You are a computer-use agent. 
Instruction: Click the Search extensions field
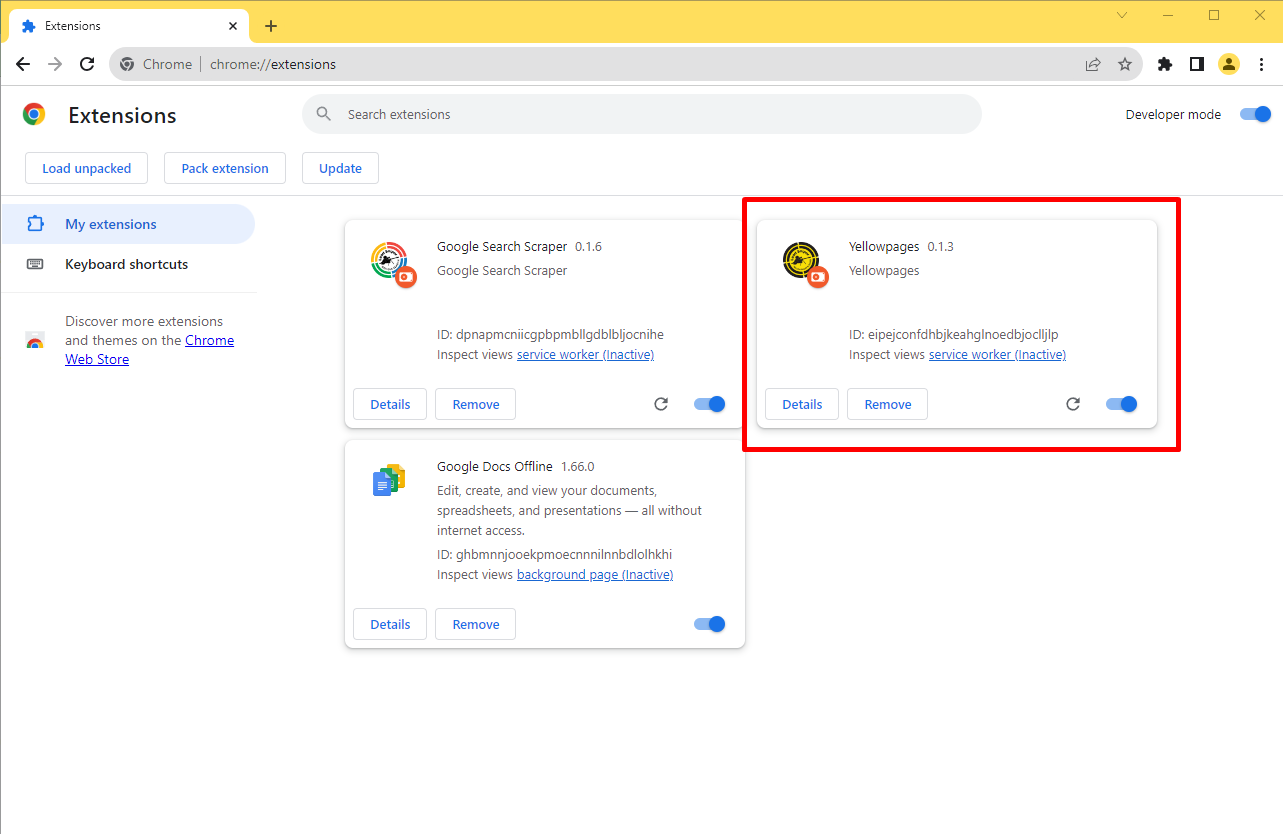pyautogui.click(x=641, y=114)
